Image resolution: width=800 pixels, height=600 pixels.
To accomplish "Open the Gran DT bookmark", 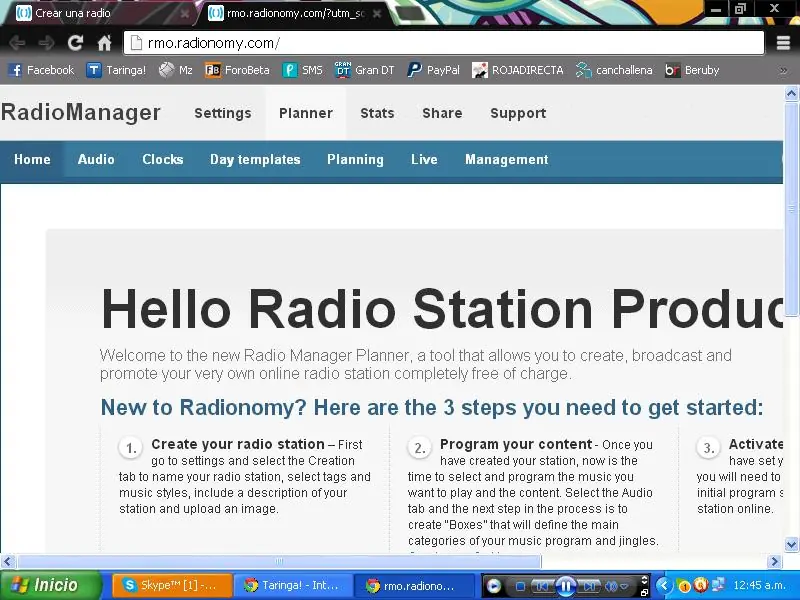I will pos(364,70).
